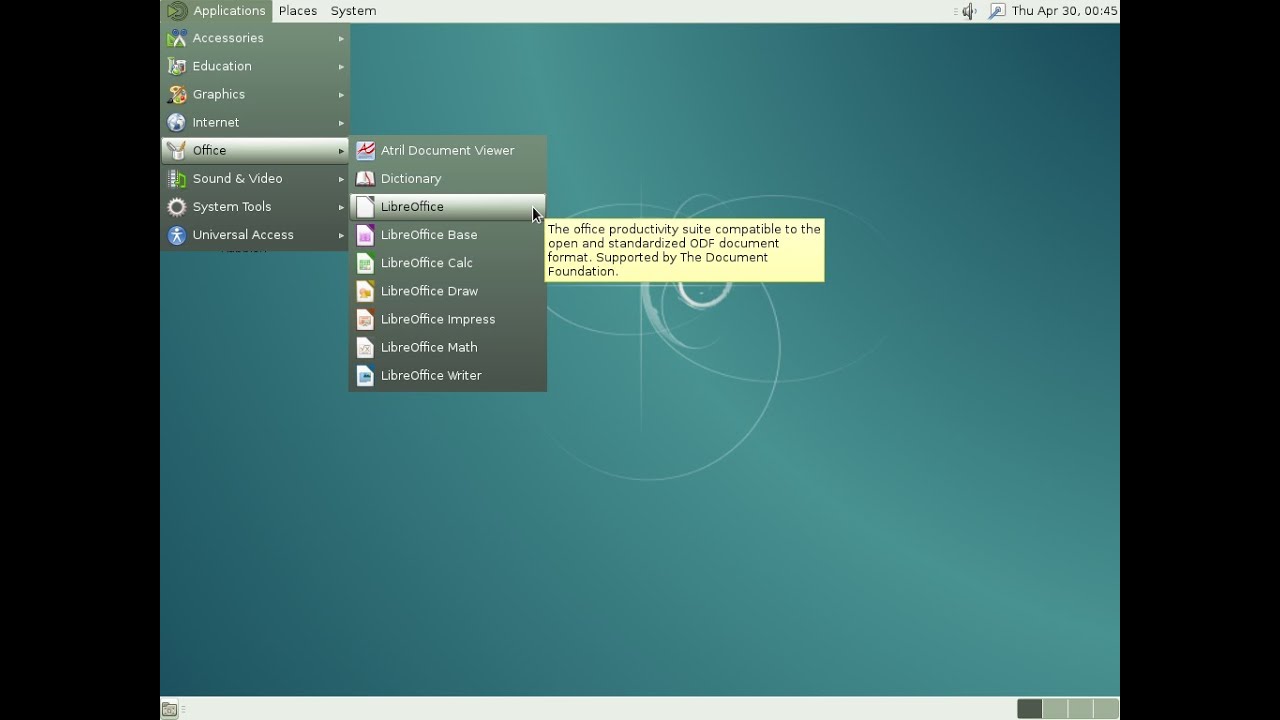This screenshot has height=720, width=1280.
Task: Expand the Accessories submenu arrow
Action: pos(341,38)
